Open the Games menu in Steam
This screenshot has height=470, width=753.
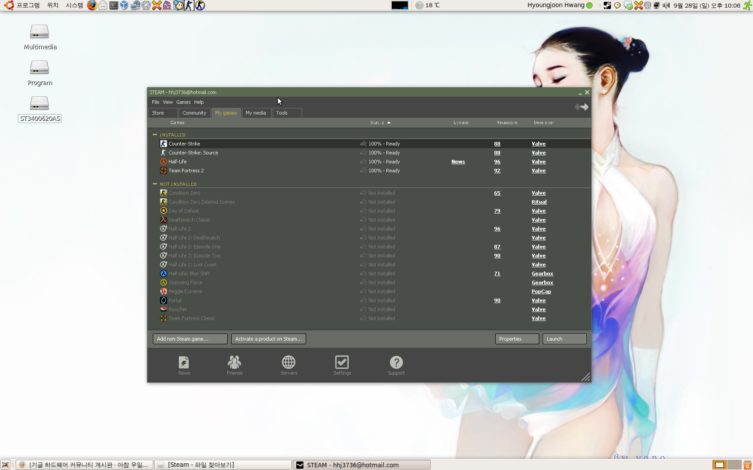point(183,102)
